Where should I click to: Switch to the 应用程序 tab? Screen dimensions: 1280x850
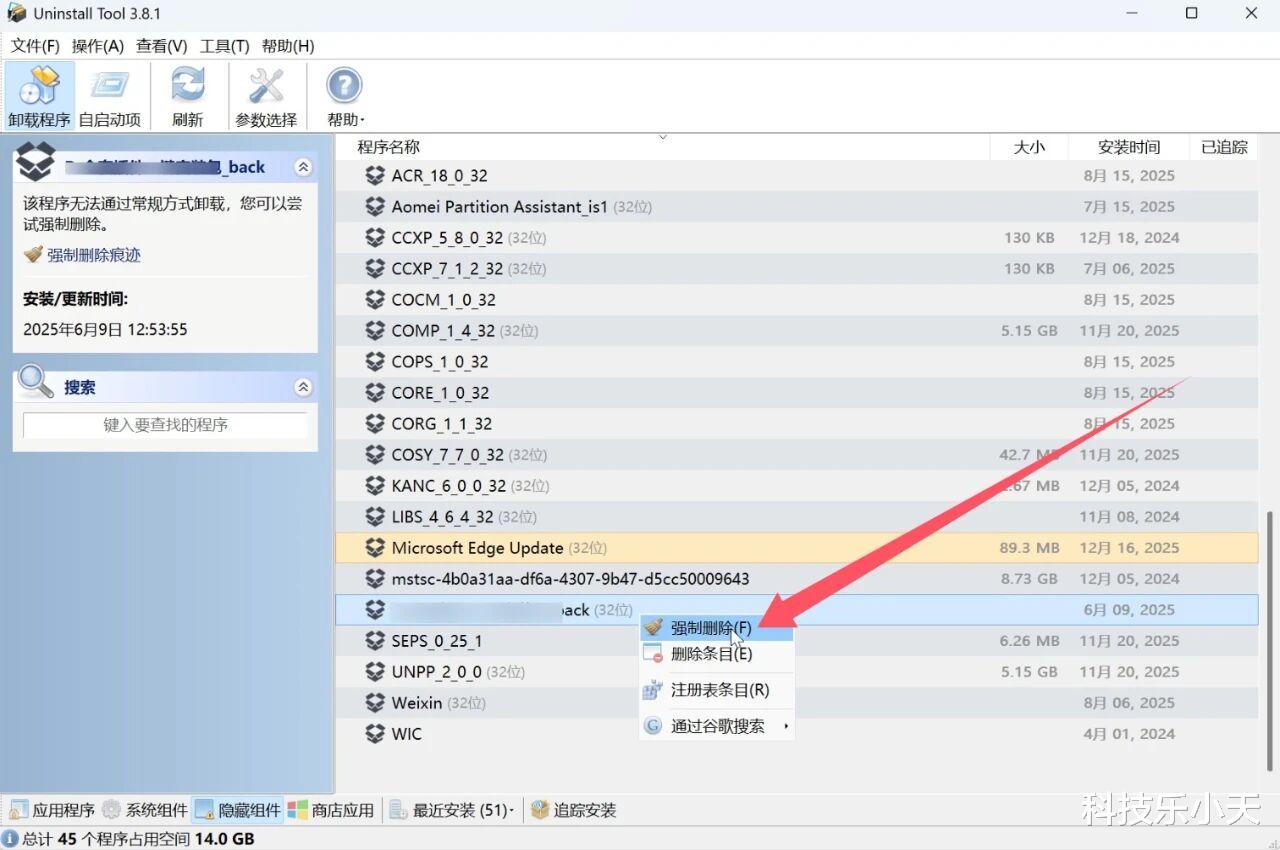click(x=52, y=810)
